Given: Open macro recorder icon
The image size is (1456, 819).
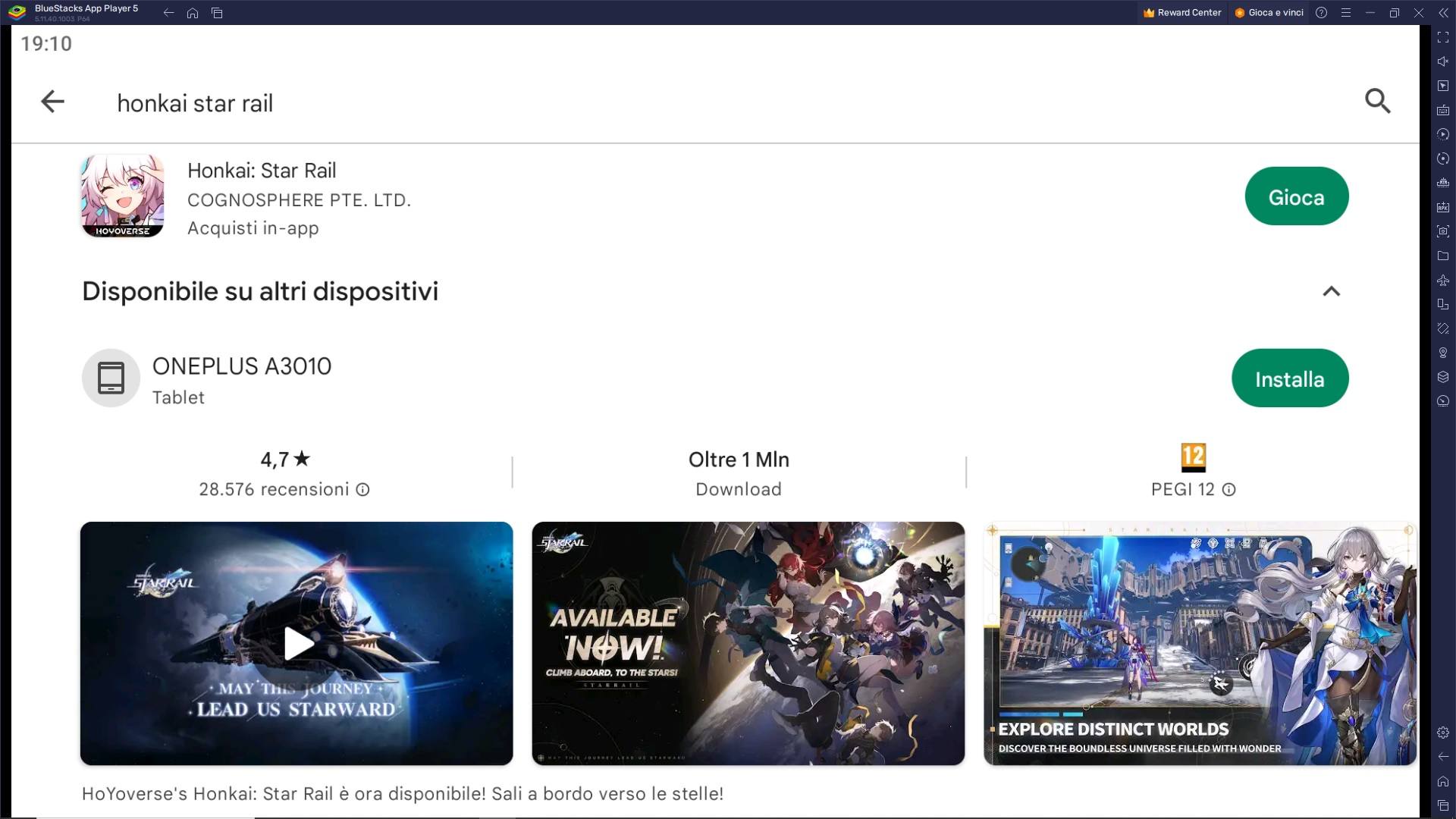Looking at the screenshot, I should 1443,134.
